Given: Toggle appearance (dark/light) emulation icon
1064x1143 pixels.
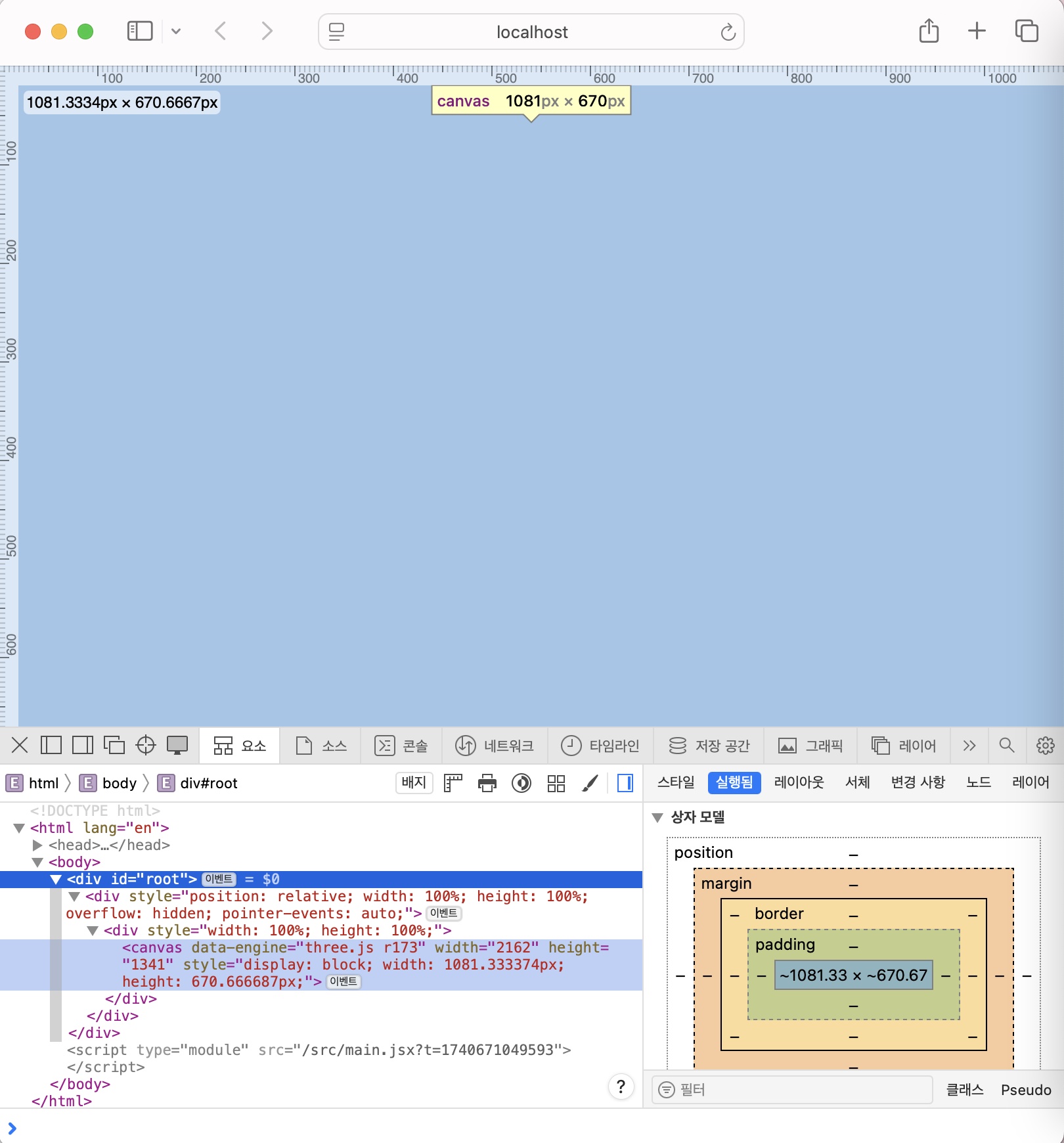Looking at the screenshot, I should [x=521, y=783].
